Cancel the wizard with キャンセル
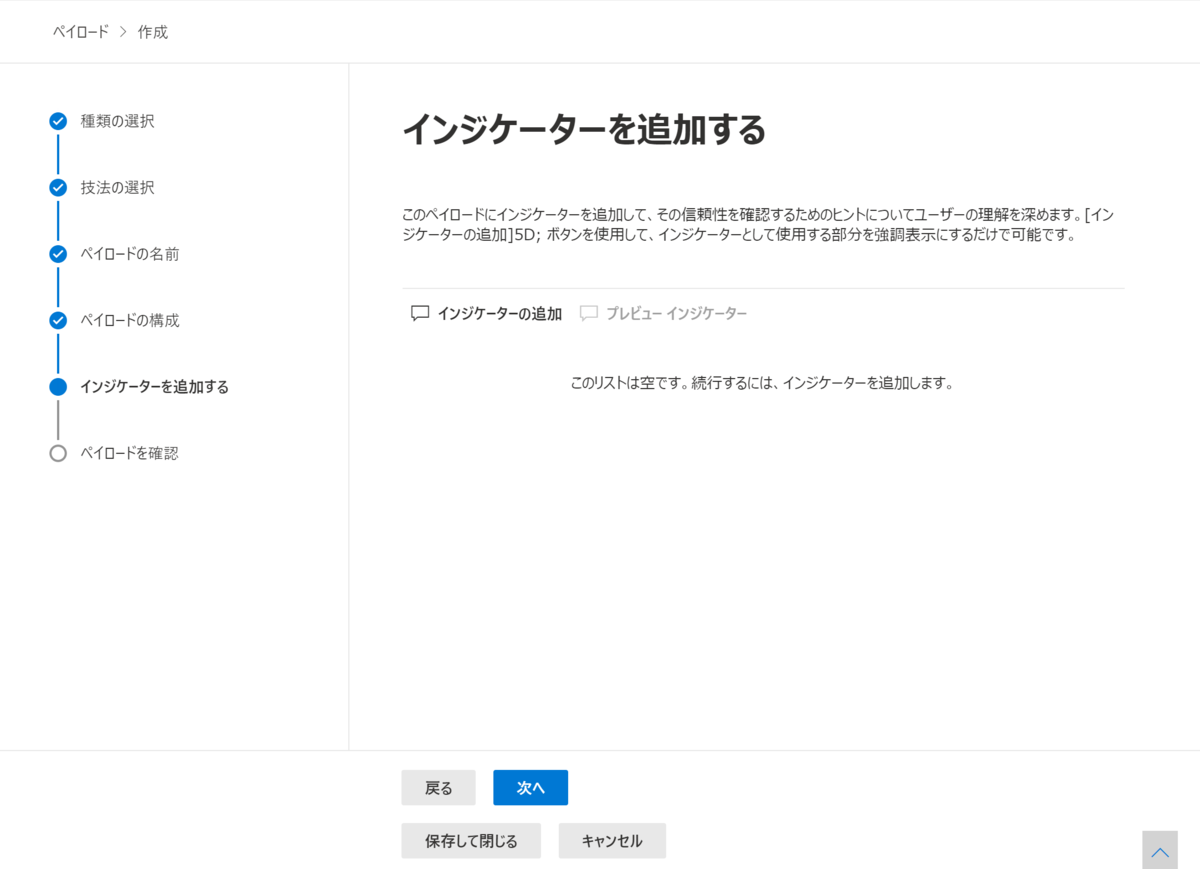This screenshot has height=869, width=1200. [612, 840]
